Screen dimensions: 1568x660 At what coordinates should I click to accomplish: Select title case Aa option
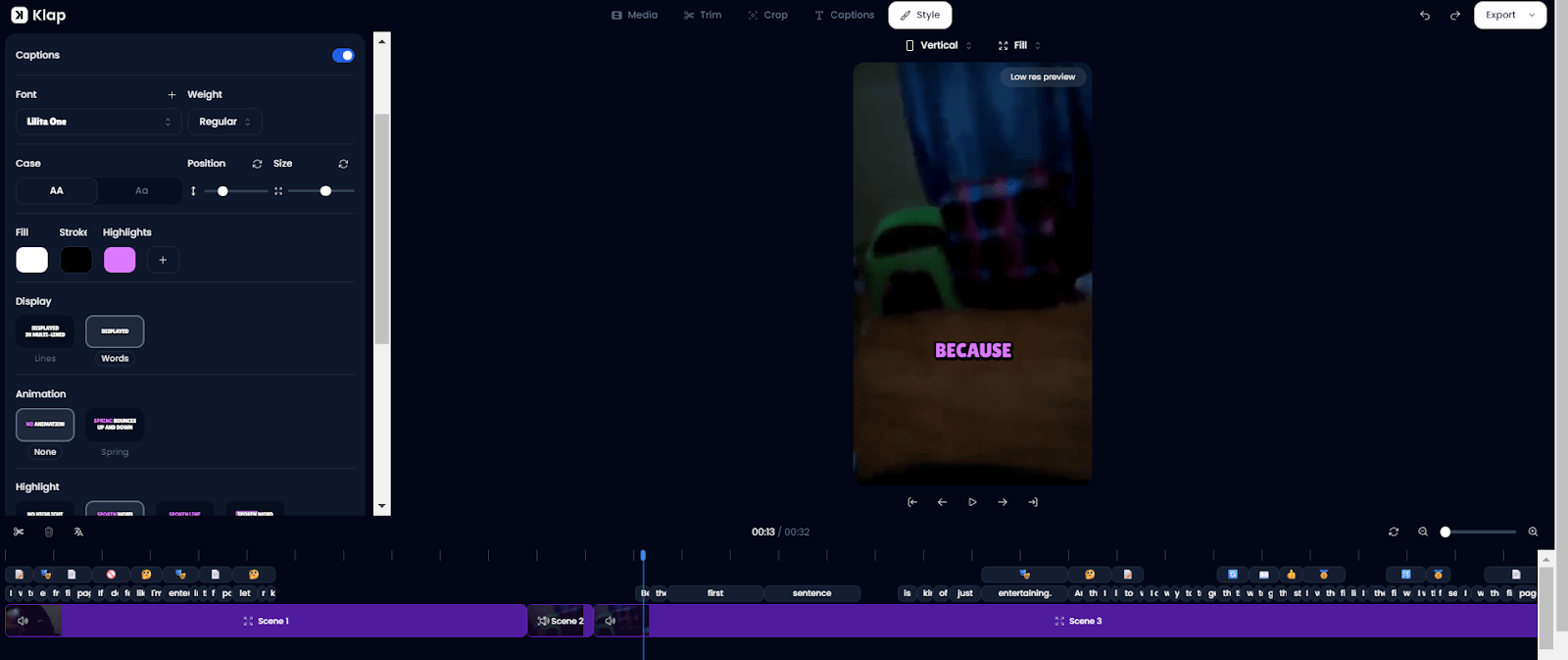click(141, 190)
